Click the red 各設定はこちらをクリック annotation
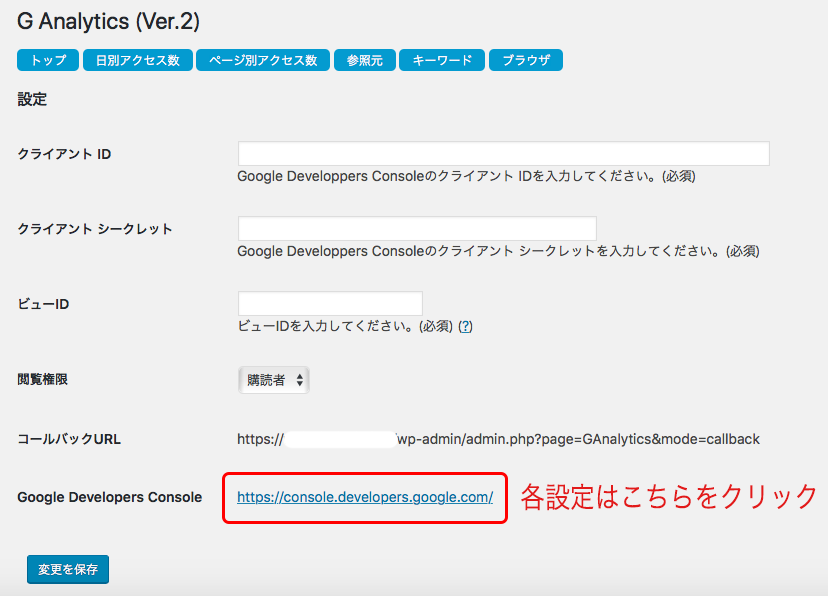This screenshot has width=828, height=596. pos(670,496)
